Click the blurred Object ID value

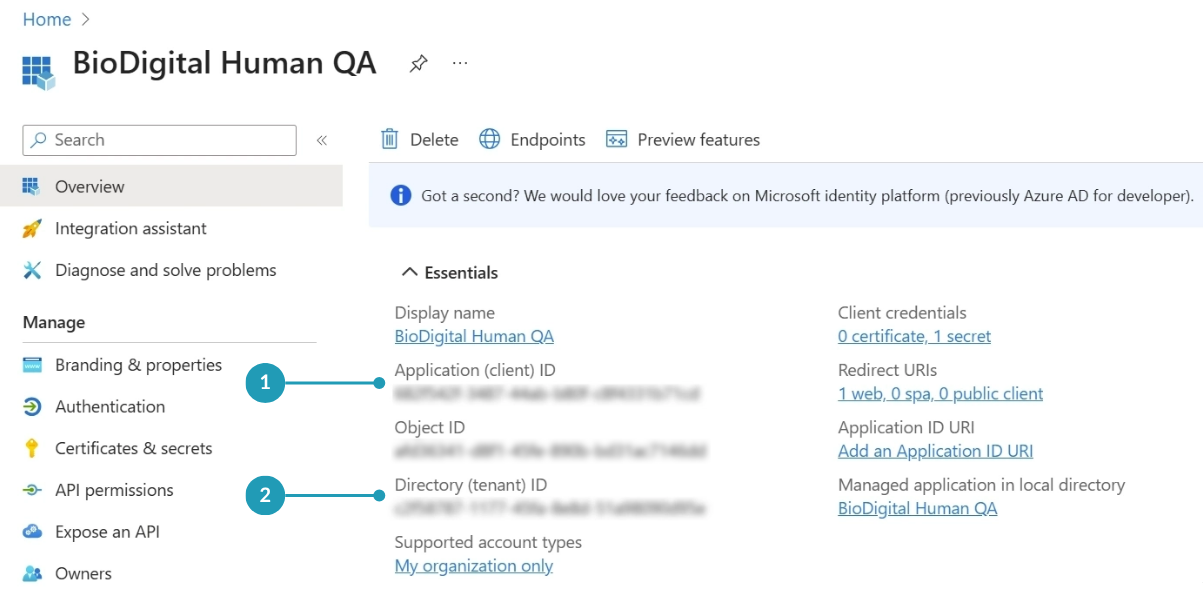549,451
